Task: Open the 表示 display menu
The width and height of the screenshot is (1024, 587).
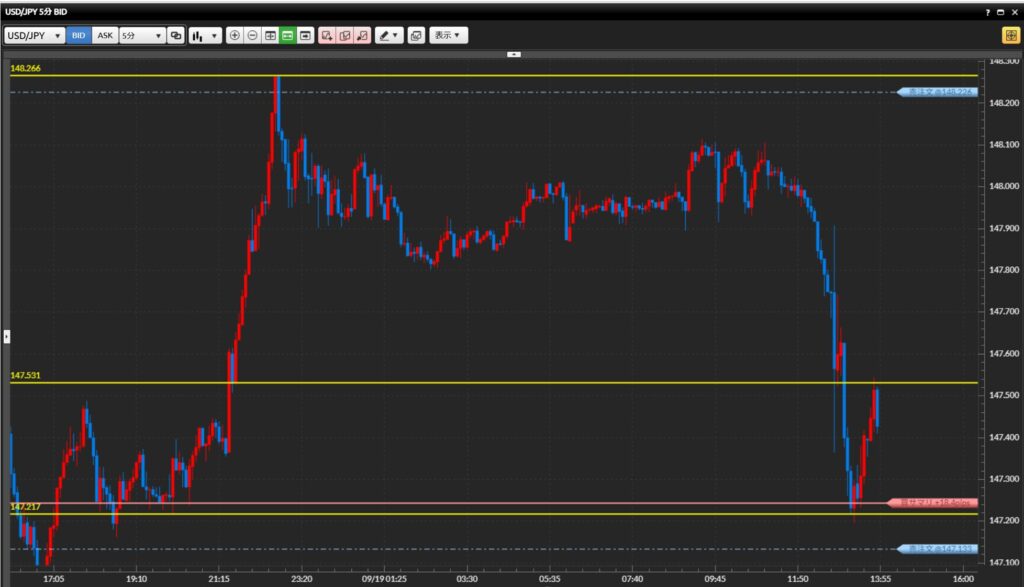Action: 448,35
